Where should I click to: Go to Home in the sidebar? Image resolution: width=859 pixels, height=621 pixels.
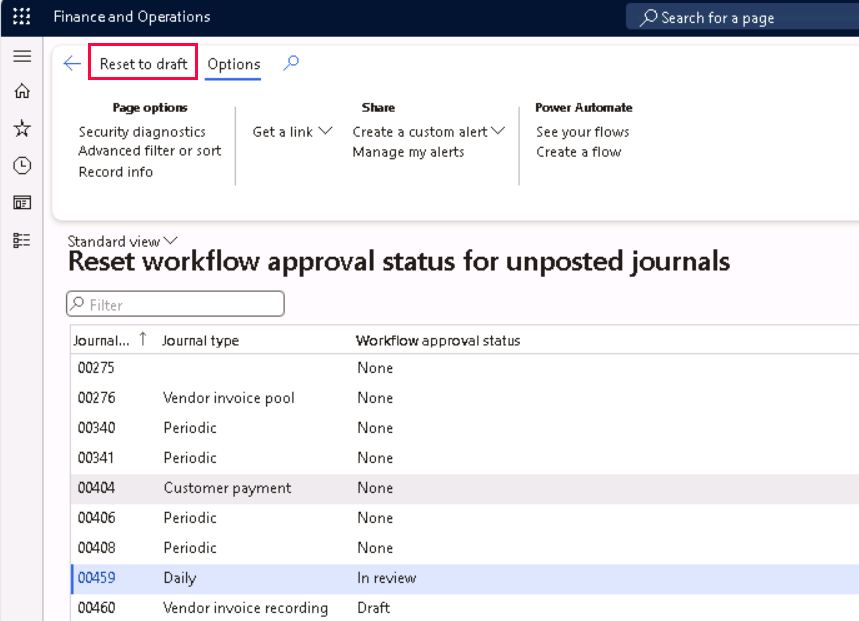click(21, 92)
